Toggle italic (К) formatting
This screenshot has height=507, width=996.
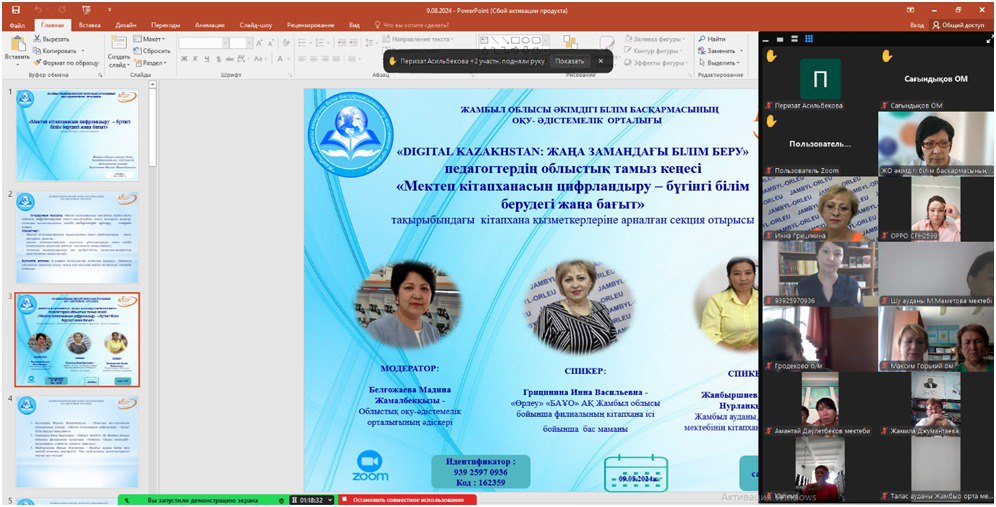[195, 59]
